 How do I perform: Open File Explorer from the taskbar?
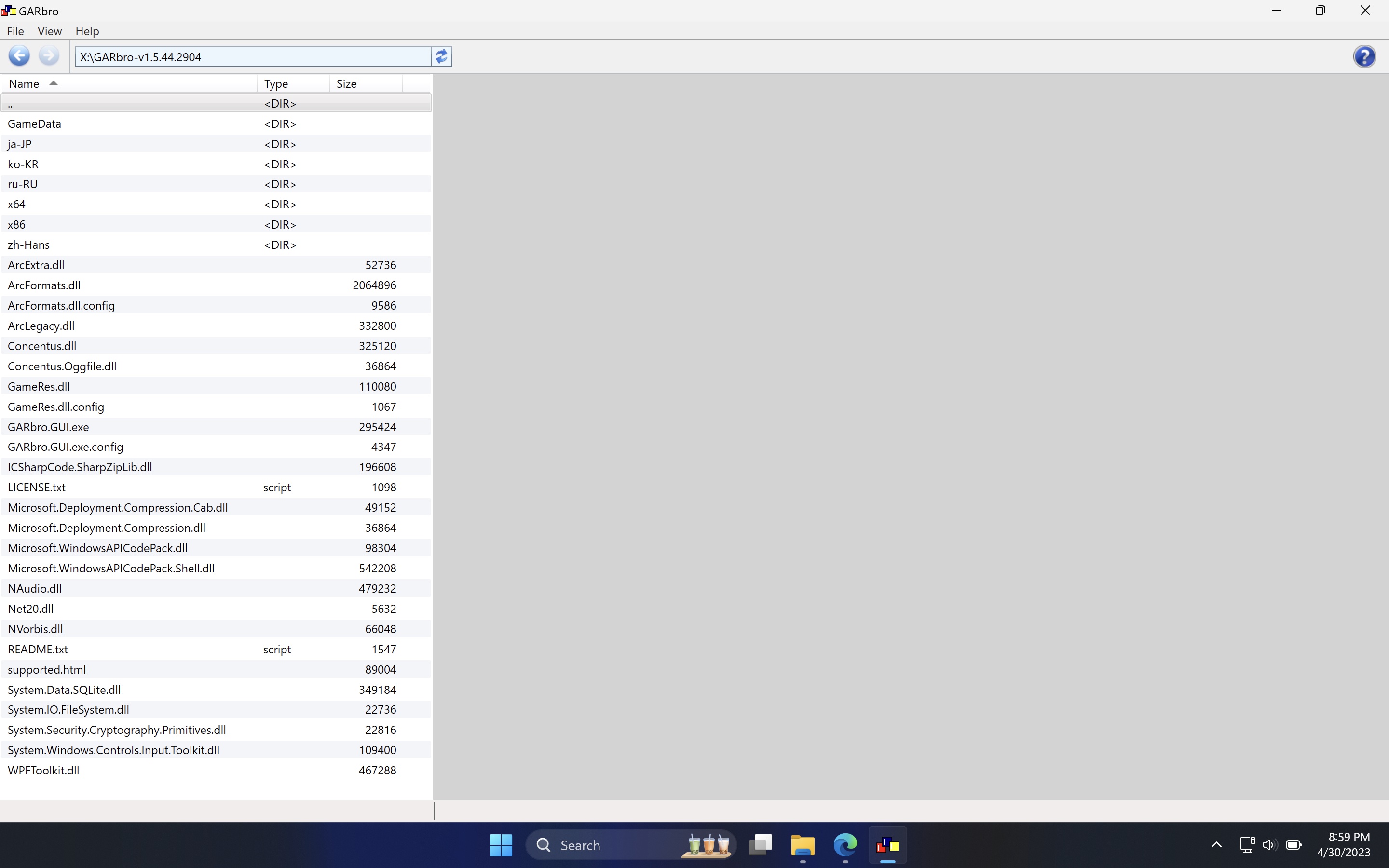click(x=803, y=845)
